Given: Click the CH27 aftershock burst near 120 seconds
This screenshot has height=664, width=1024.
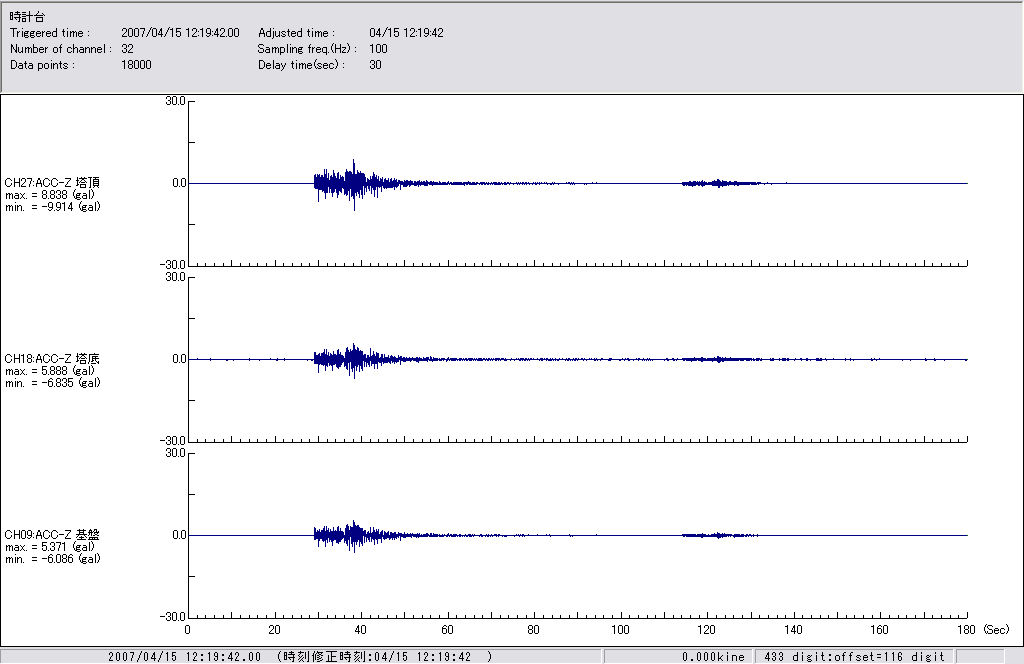Looking at the screenshot, I should click(721, 183).
